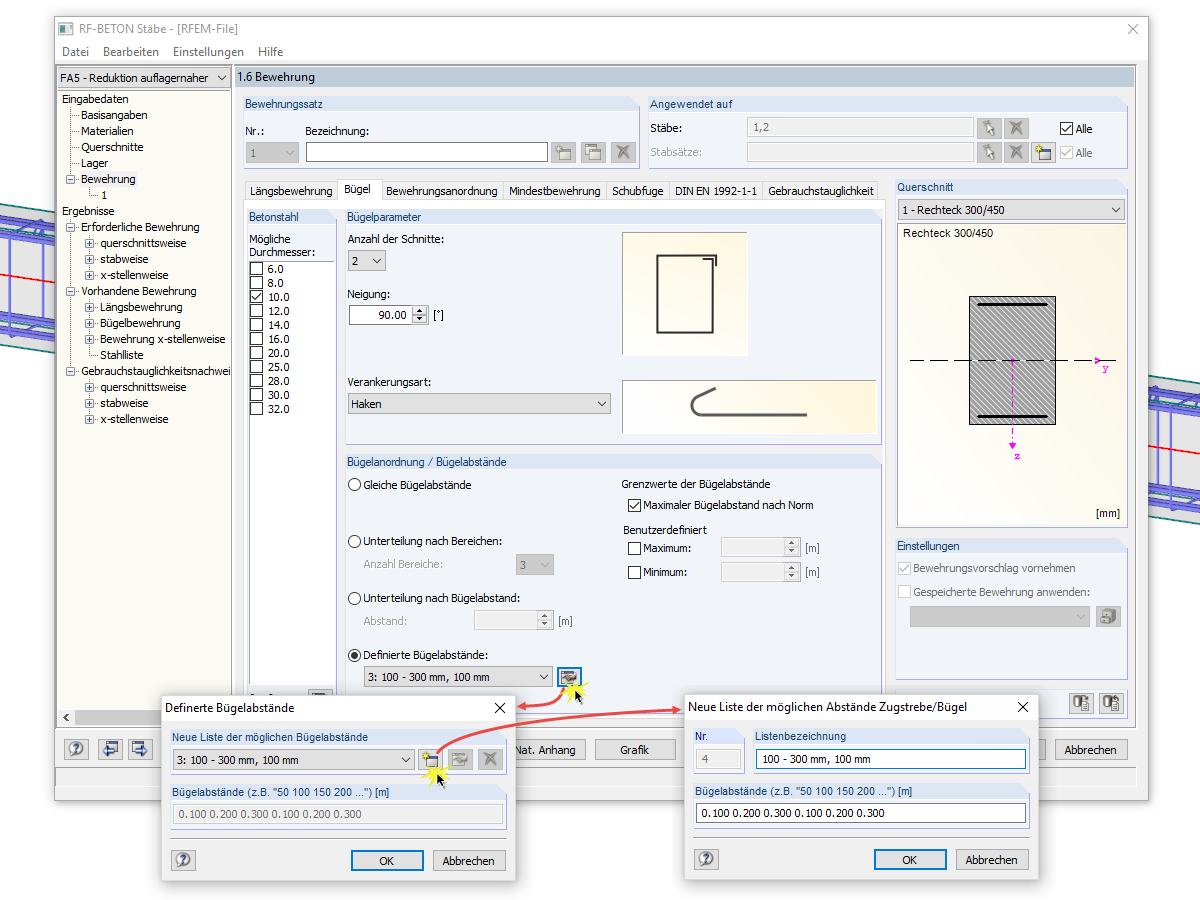Create new spacing list in Definierte Bügelabstände dialog

[430, 760]
